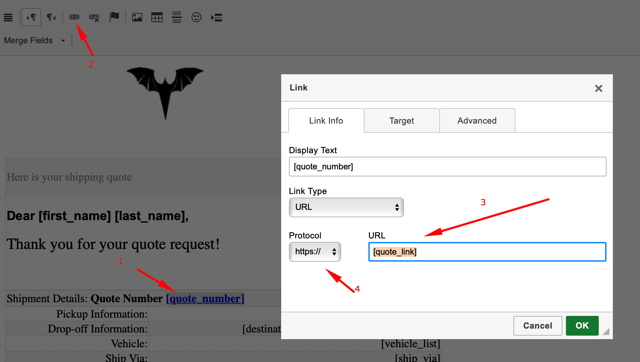Insert a horizontal line
640x362 pixels.
[177, 18]
